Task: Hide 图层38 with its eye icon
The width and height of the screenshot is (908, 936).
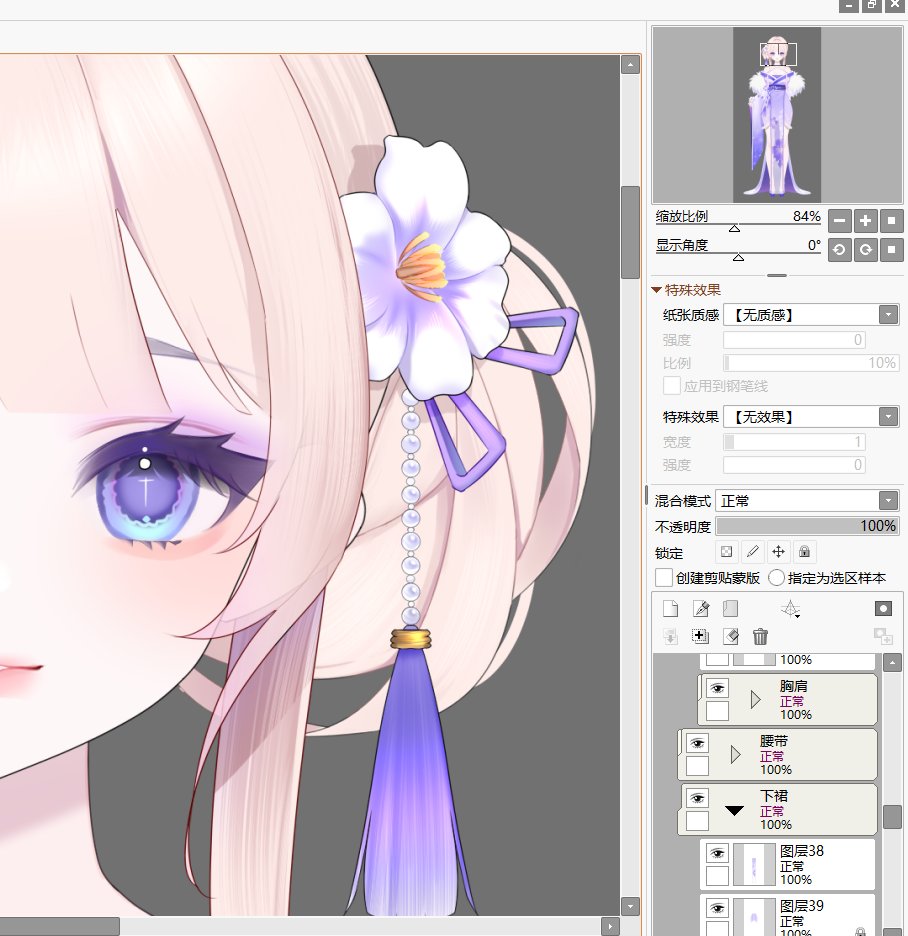Action: pyautogui.click(x=718, y=853)
